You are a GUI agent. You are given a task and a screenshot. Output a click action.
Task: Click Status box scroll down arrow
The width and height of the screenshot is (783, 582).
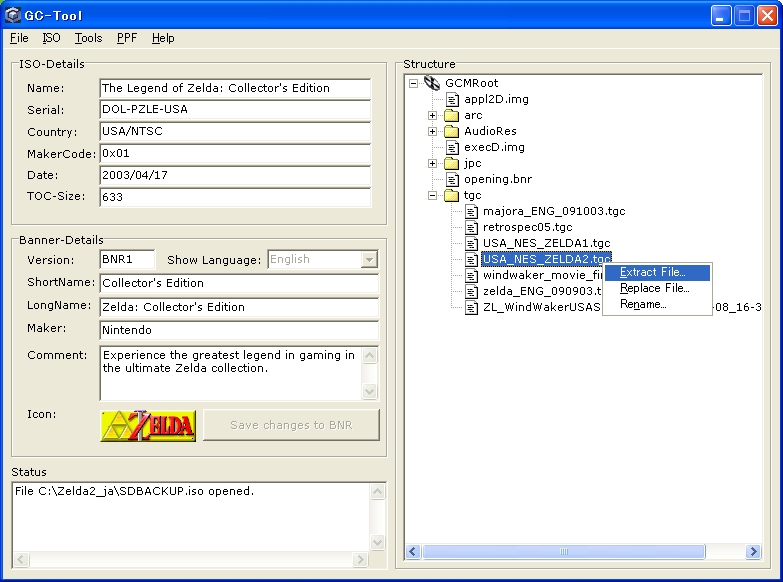378,542
